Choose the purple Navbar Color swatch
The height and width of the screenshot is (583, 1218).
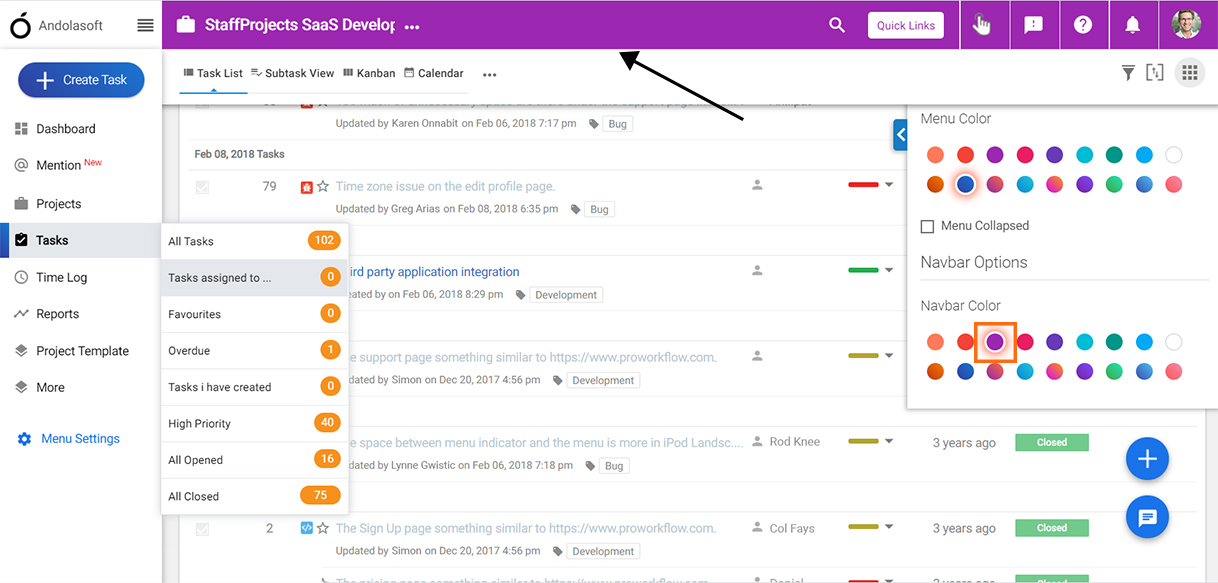point(995,342)
